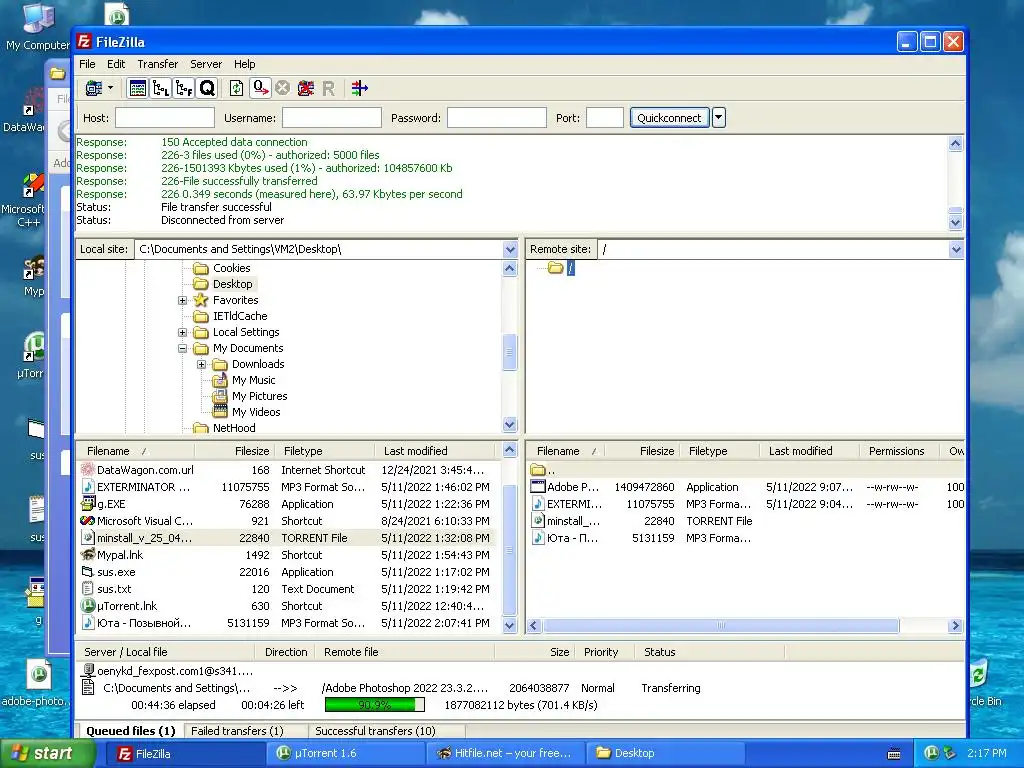Click the Password input field
This screenshot has width=1024, height=768.
[x=496, y=118]
